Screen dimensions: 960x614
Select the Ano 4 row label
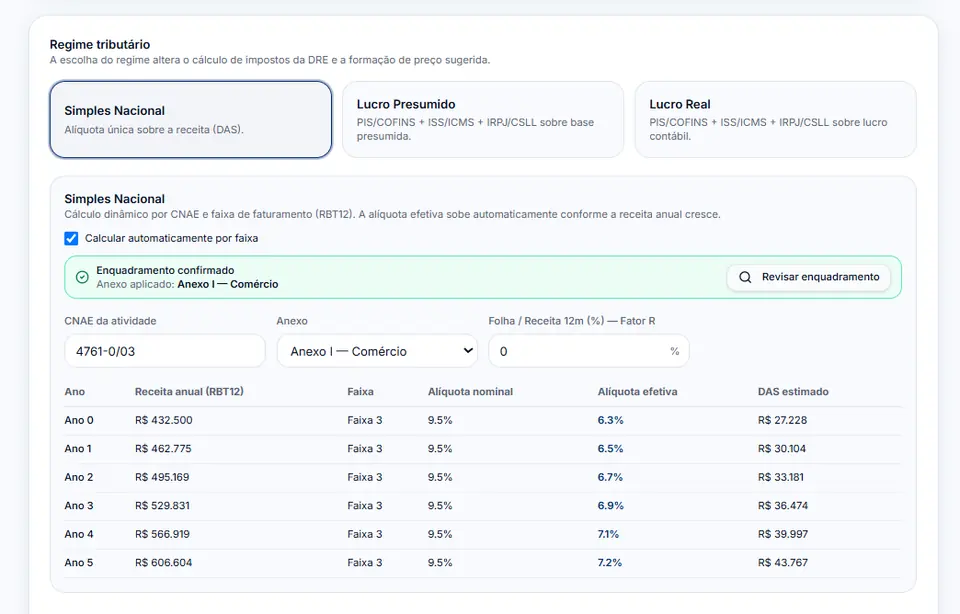pyautogui.click(x=79, y=534)
